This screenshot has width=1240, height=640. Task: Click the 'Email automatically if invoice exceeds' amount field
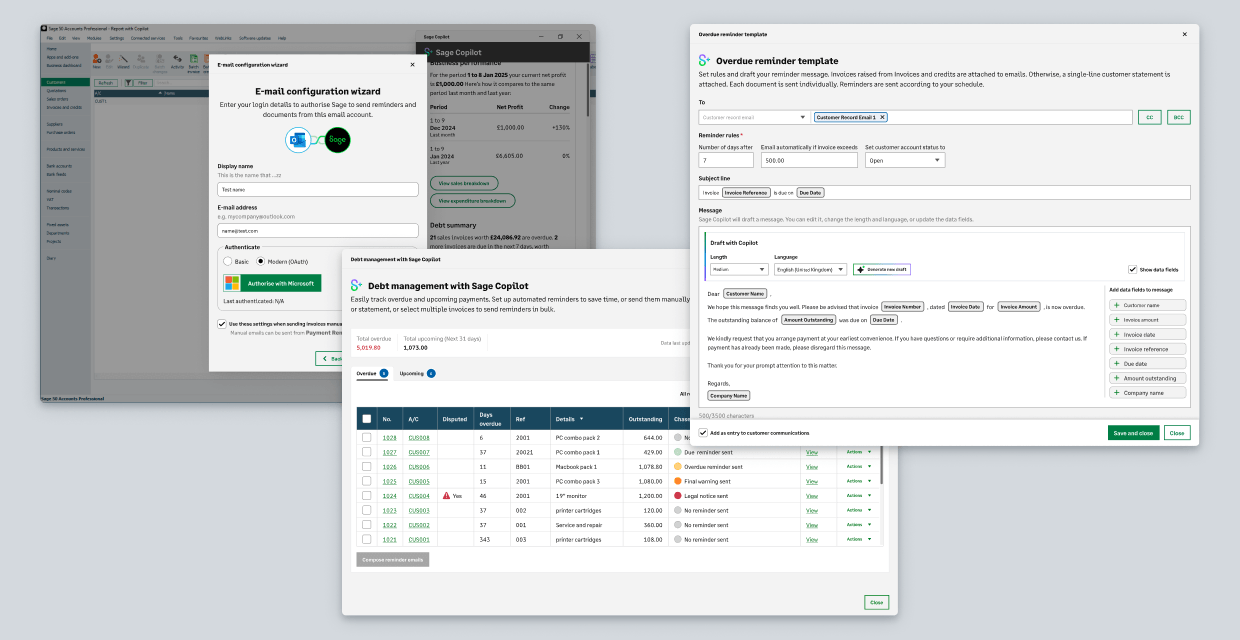809,160
